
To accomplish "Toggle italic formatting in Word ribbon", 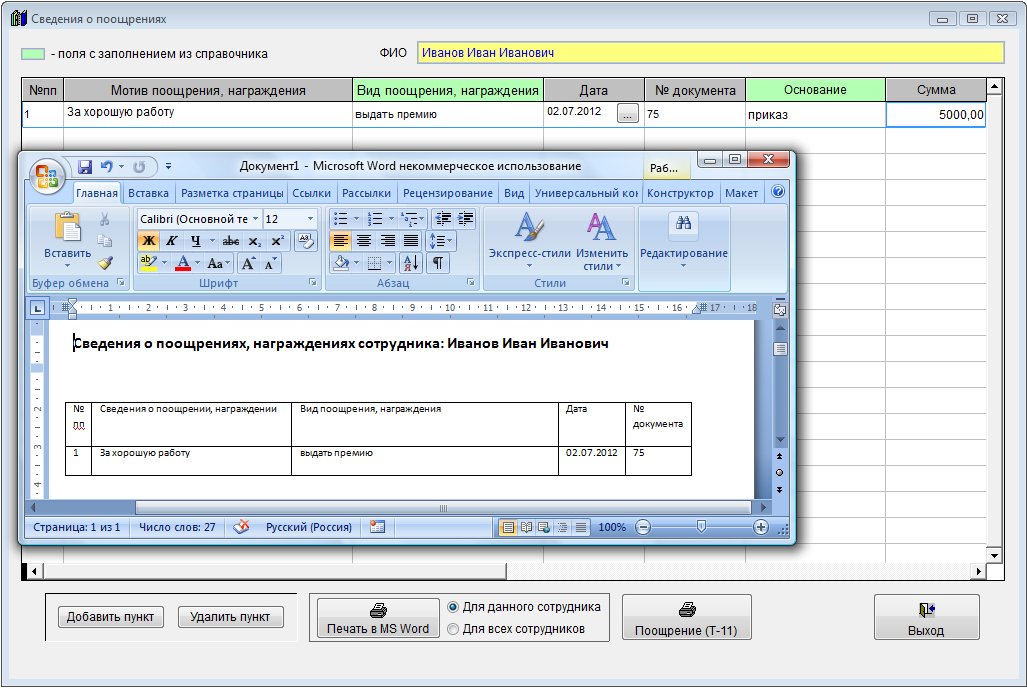I will pyautogui.click(x=172, y=240).
